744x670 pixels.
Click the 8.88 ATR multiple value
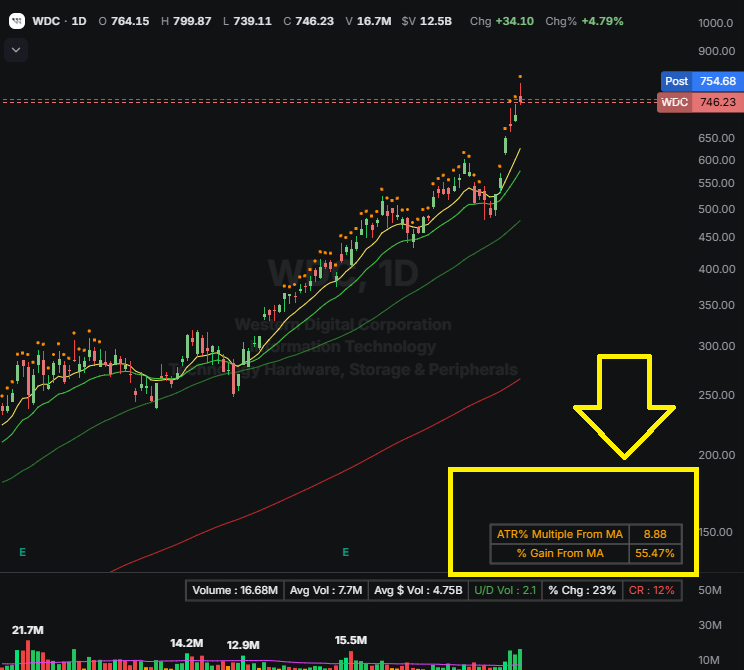(655, 534)
